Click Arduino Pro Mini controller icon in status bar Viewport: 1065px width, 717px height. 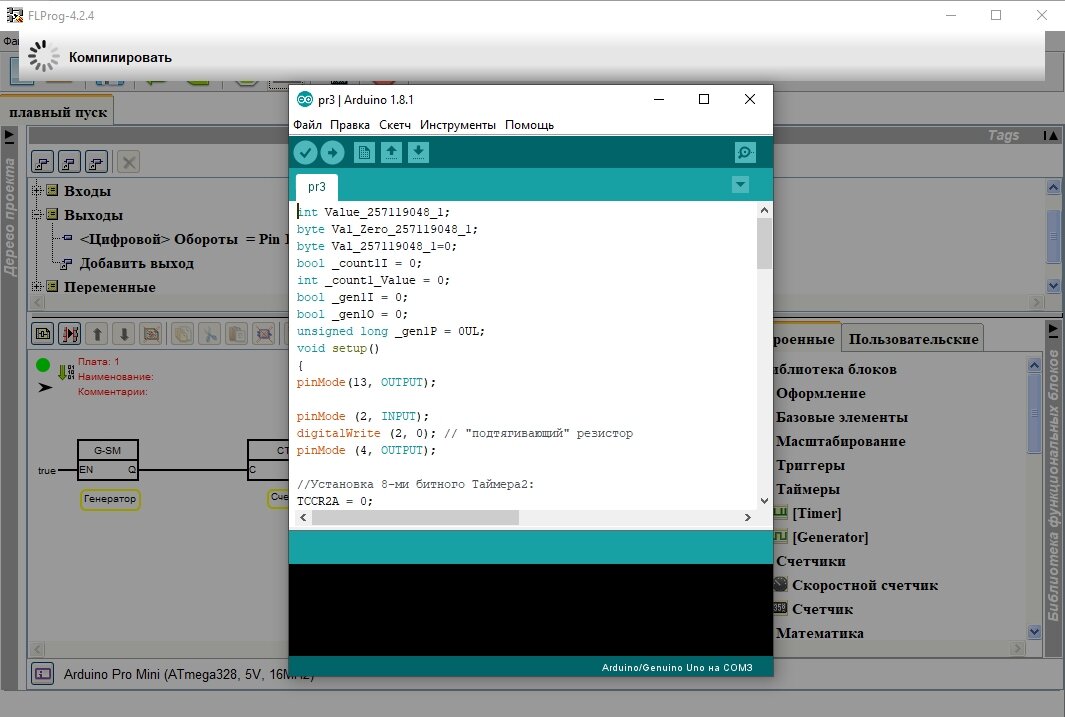click(43, 674)
